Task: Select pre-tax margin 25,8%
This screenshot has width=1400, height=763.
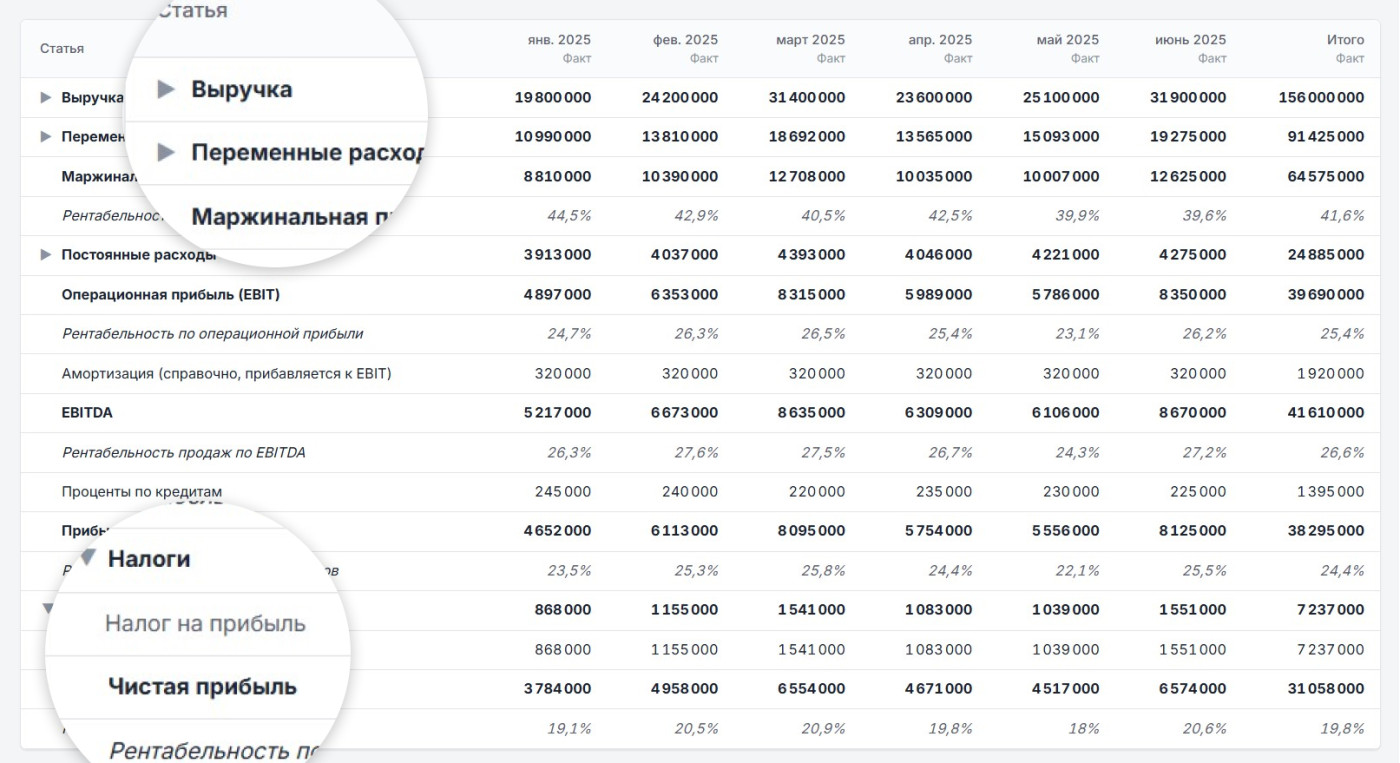Action: click(x=823, y=571)
